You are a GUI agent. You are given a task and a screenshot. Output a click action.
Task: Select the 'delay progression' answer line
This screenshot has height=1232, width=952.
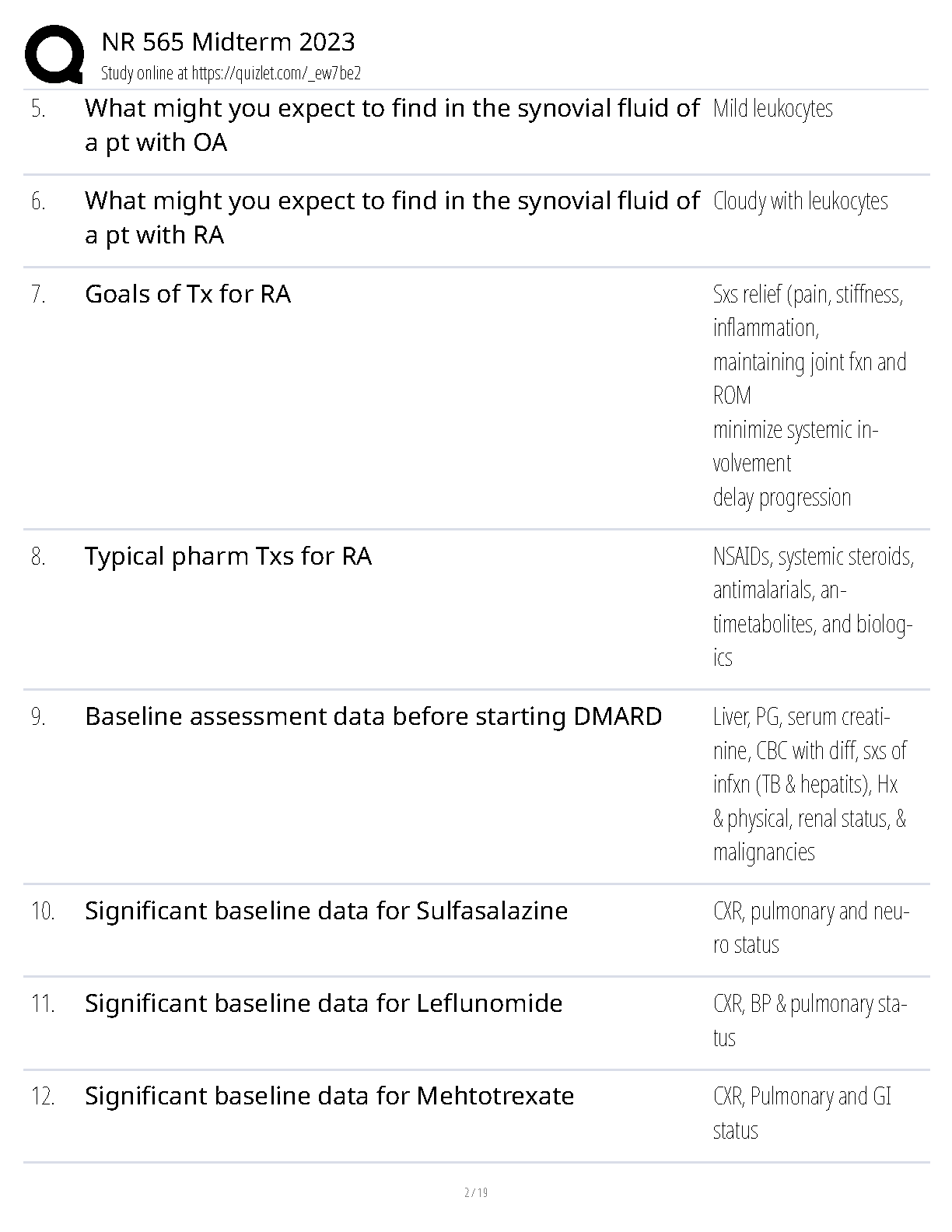(x=782, y=498)
